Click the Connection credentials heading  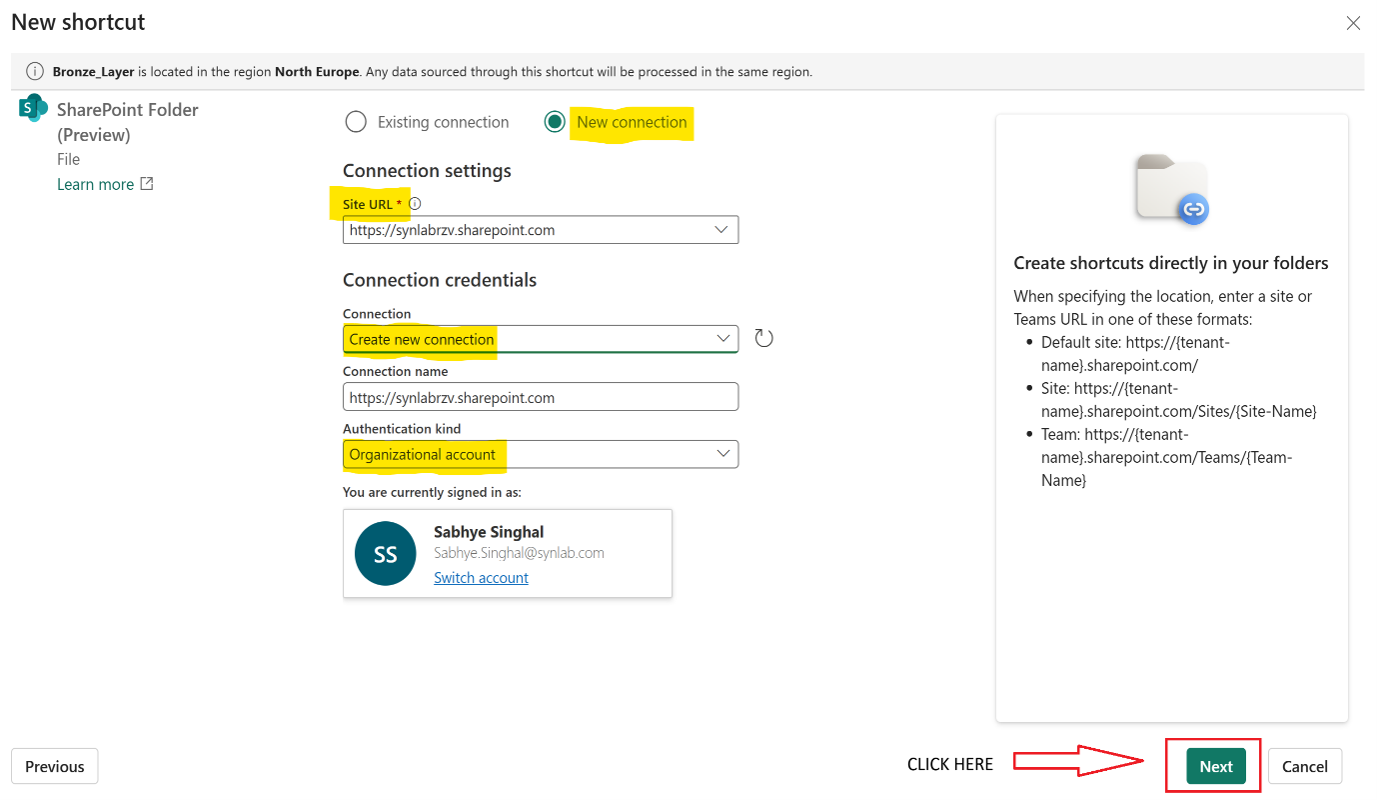(x=440, y=280)
